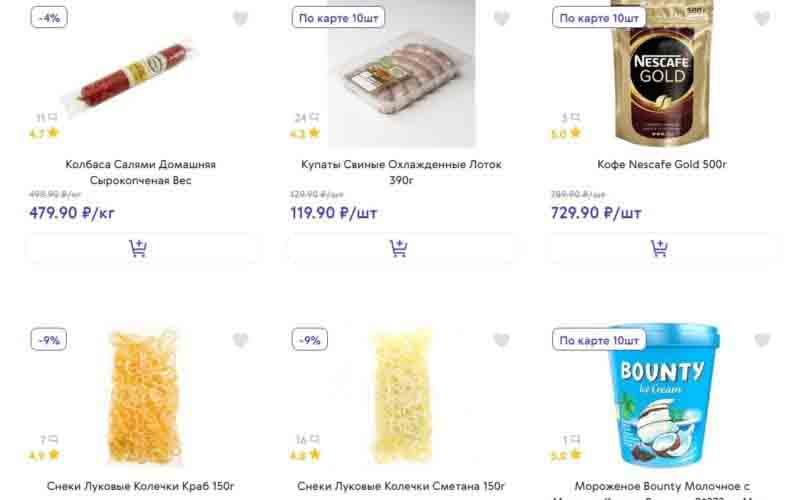Add Купаты Свиные to cart
800x500 pixels.
400,249
